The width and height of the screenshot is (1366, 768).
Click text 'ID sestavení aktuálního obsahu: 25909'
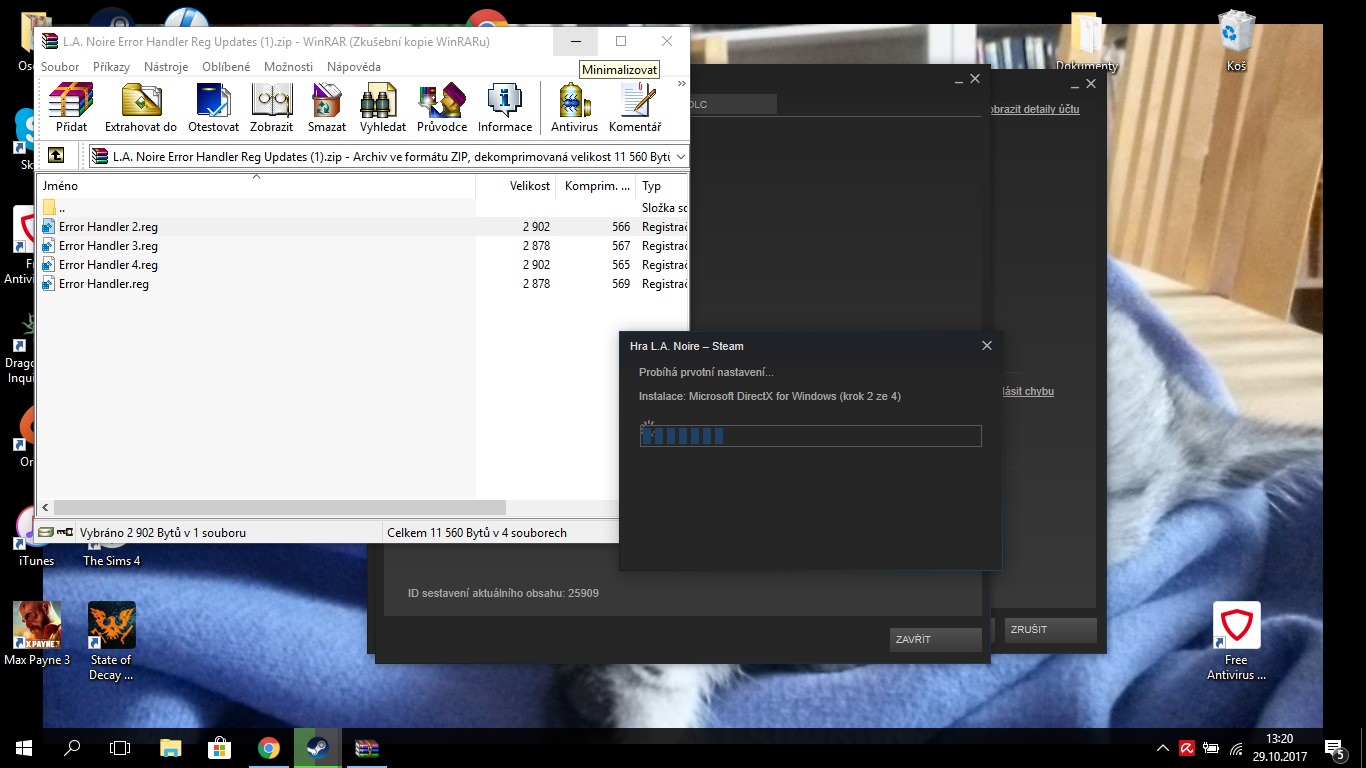pyautogui.click(x=503, y=593)
